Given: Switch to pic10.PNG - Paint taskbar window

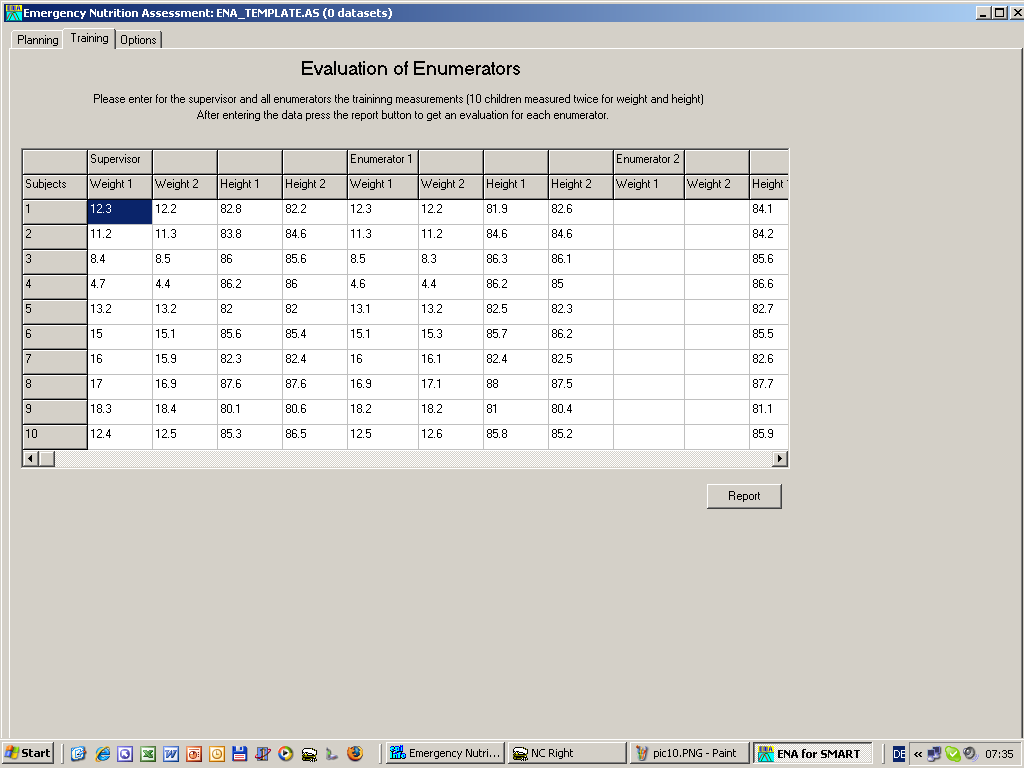Looking at the screenshot, I should point(688,753).
